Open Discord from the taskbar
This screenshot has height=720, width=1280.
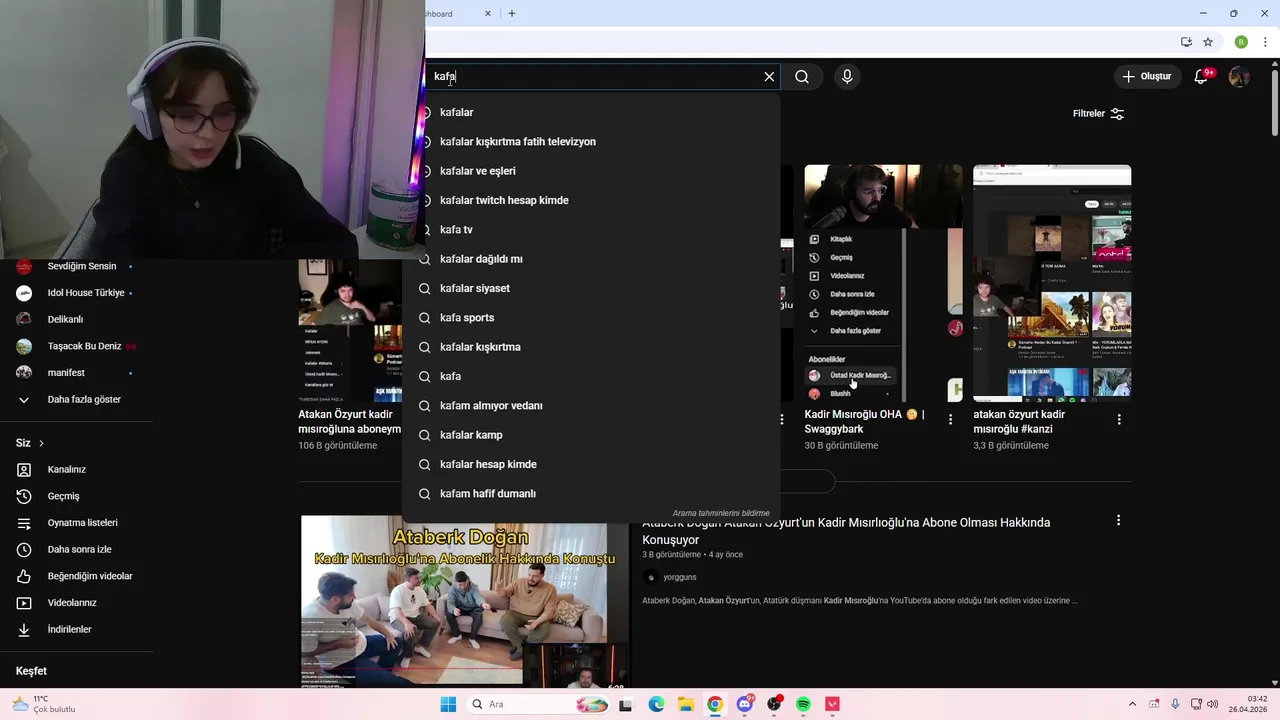point(744,704)
